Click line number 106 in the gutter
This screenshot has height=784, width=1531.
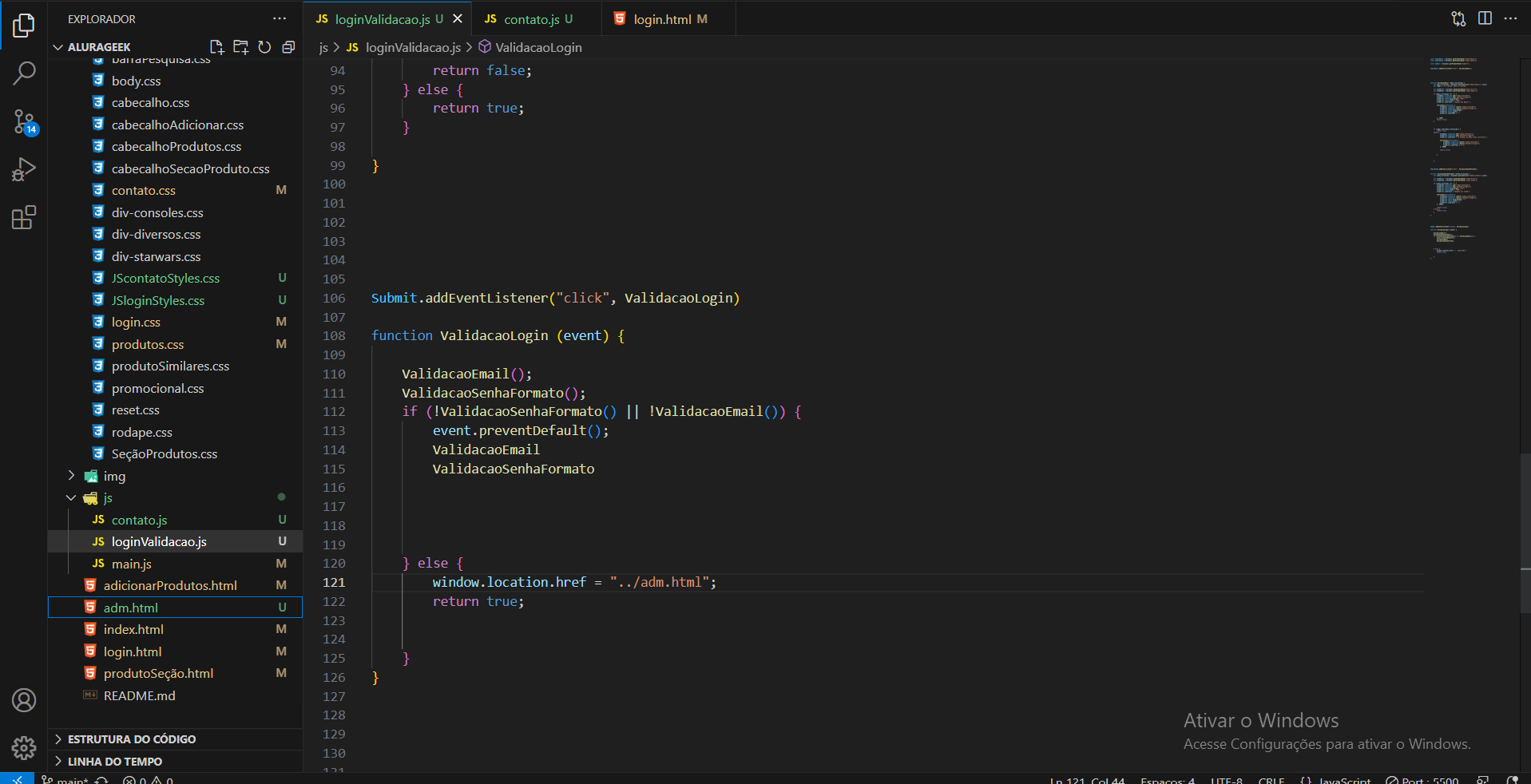point(334,298)
